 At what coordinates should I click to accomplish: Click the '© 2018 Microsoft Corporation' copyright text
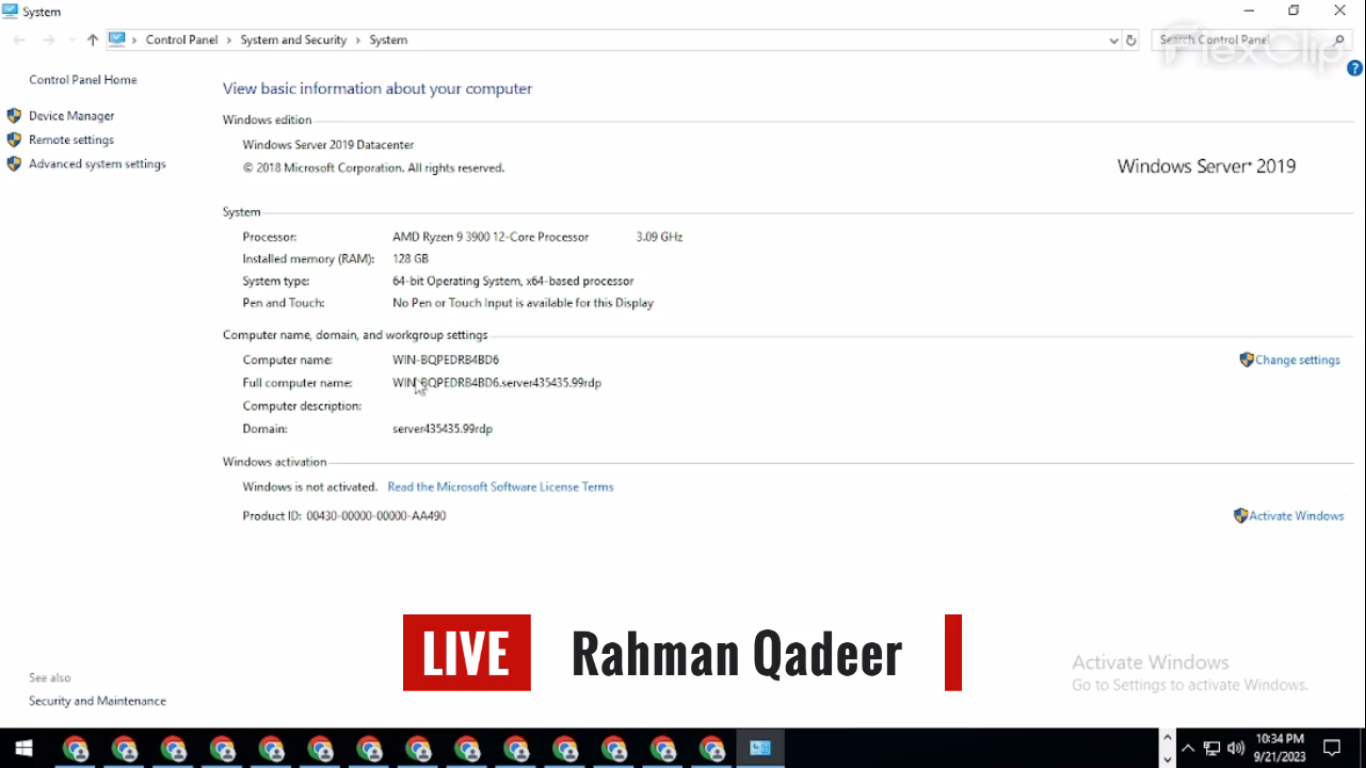pyautogui.click(x=373, y=168)
